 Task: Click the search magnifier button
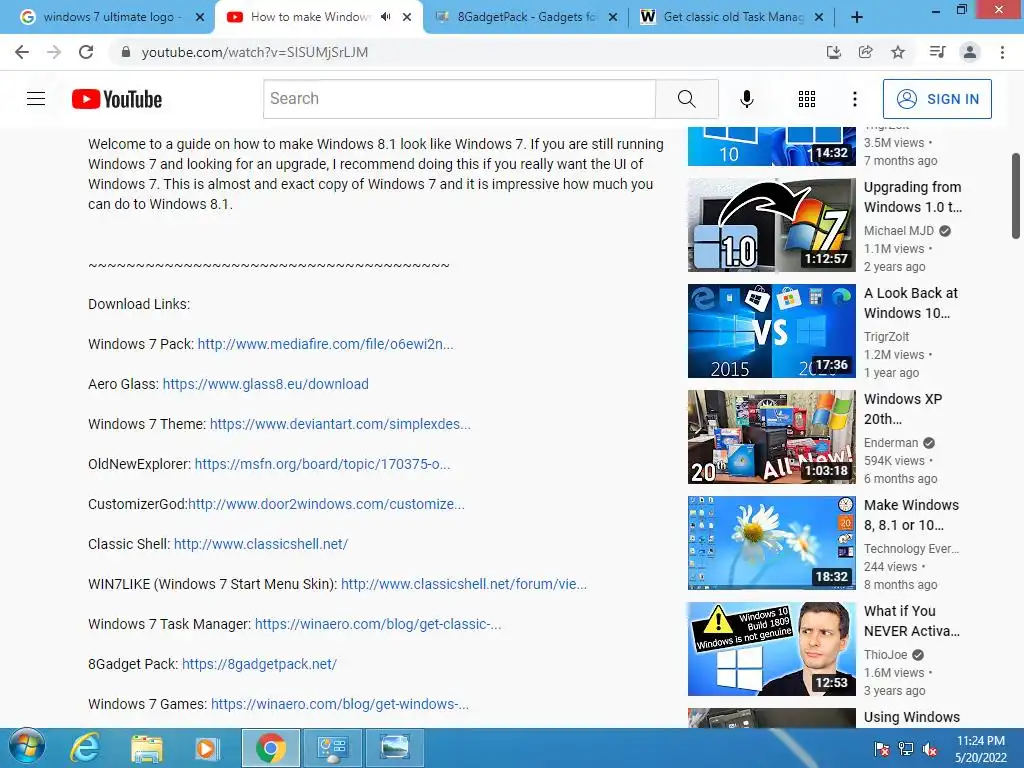click(686, 99)
